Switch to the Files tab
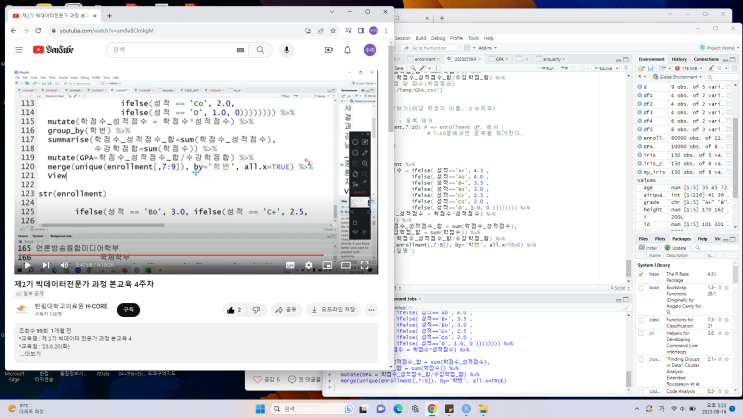This screenshot has width=743, height=418. click(x=643, y=239)
